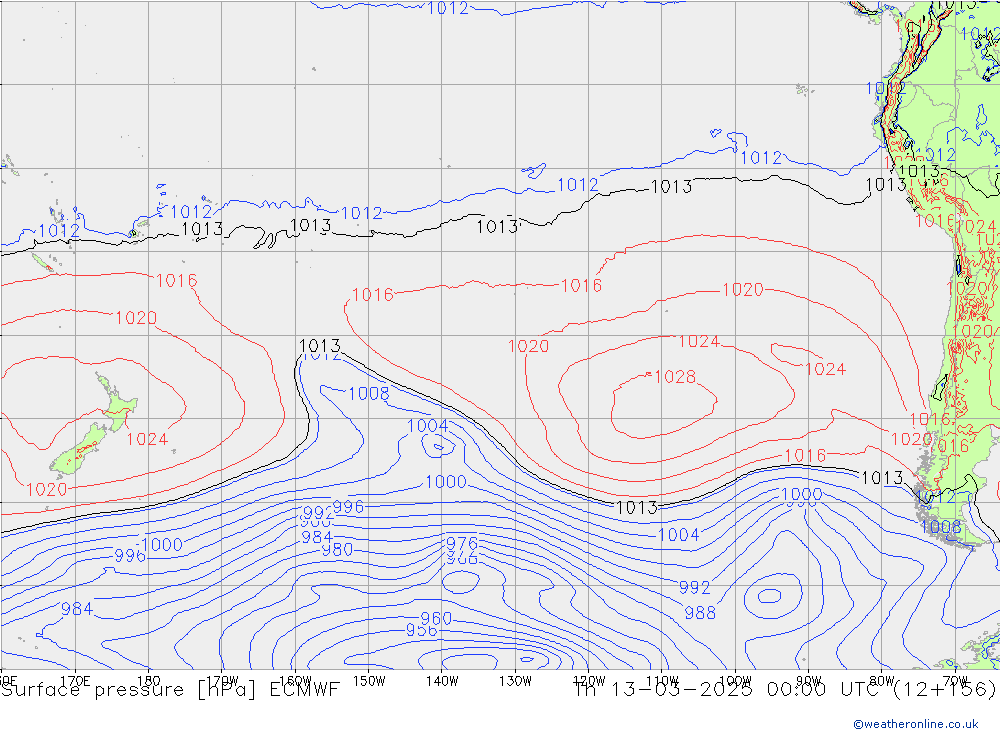Screen dimensions: 1000x733
Task: Click the 1004 label above the small closed low
Action: tap(427, 426)
